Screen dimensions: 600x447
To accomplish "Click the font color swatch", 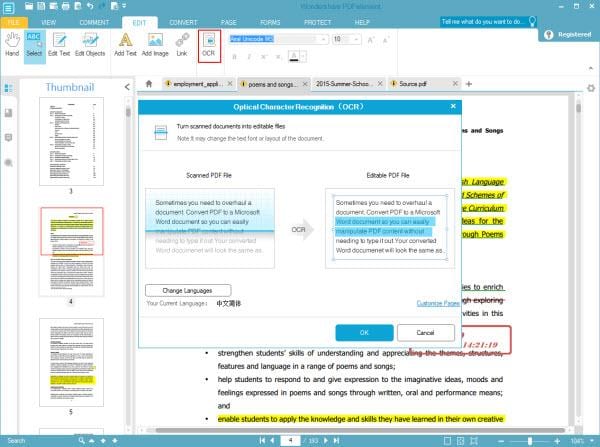I will click(x=294, y=57).
